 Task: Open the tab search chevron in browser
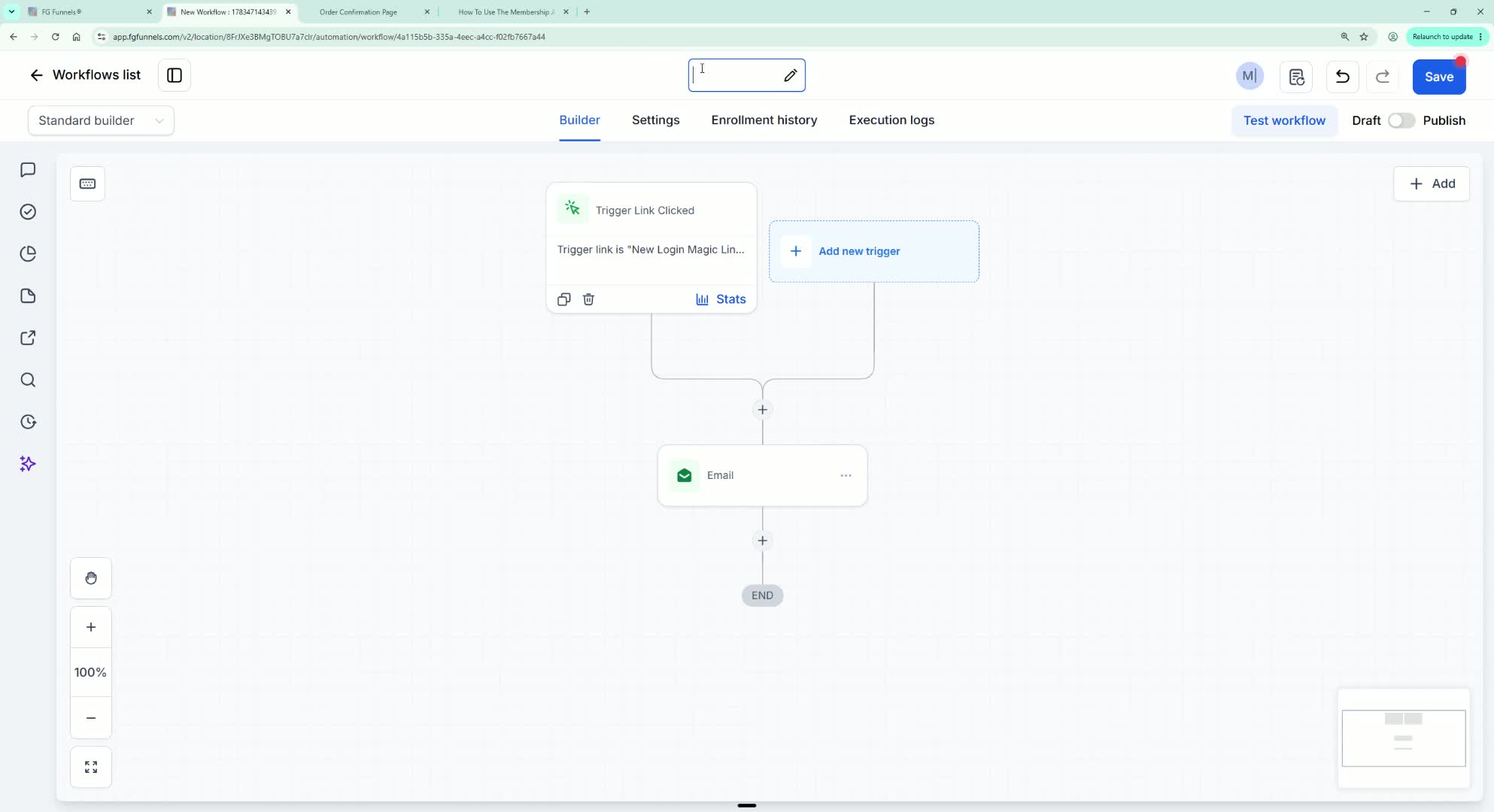[11, 11]
